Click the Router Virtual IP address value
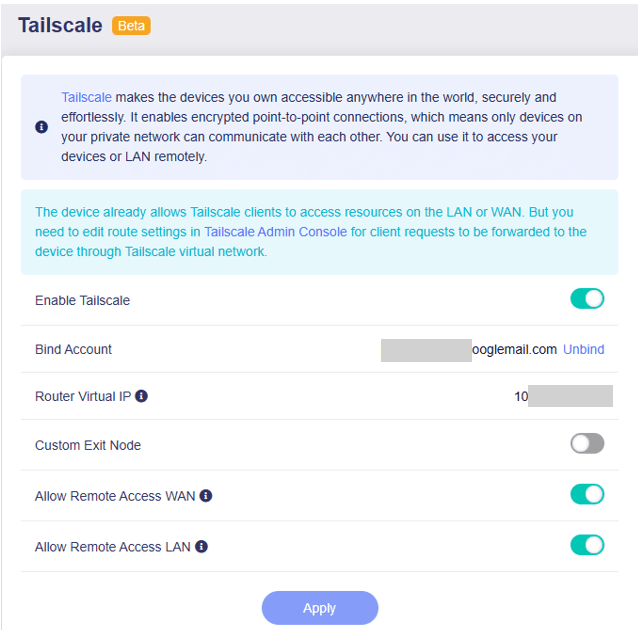638x630 pixels. (563, 396)
